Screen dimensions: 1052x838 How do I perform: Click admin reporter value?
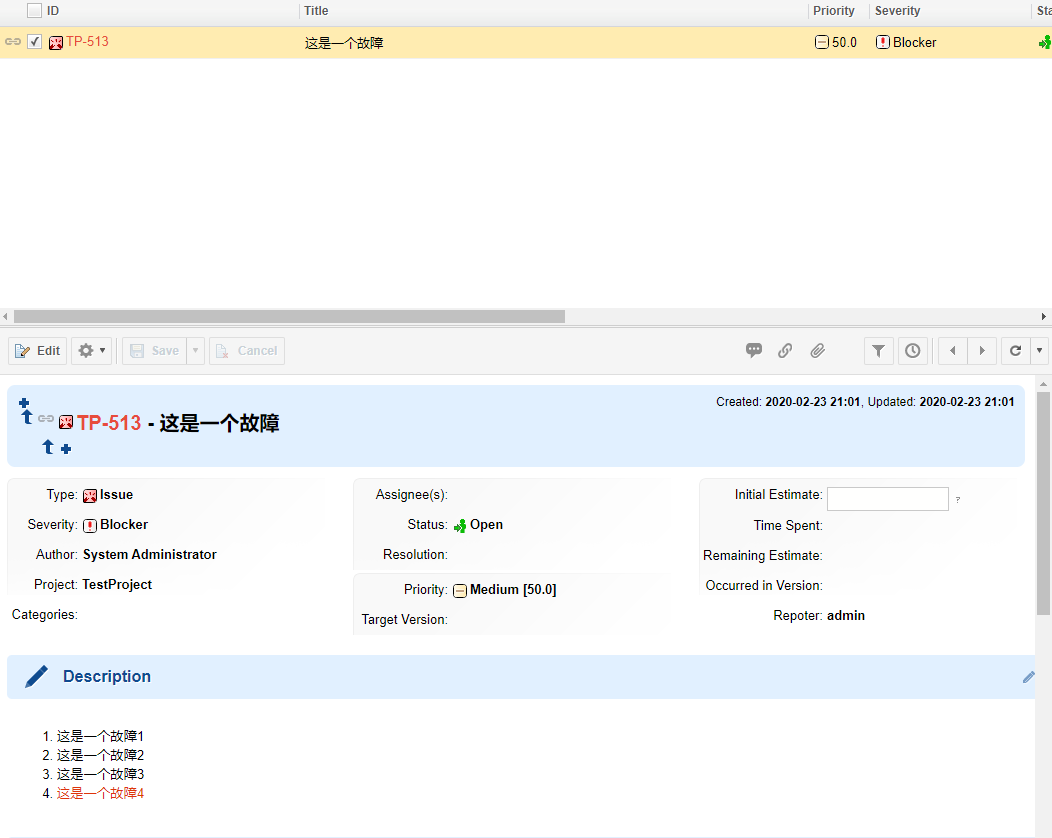845,615
